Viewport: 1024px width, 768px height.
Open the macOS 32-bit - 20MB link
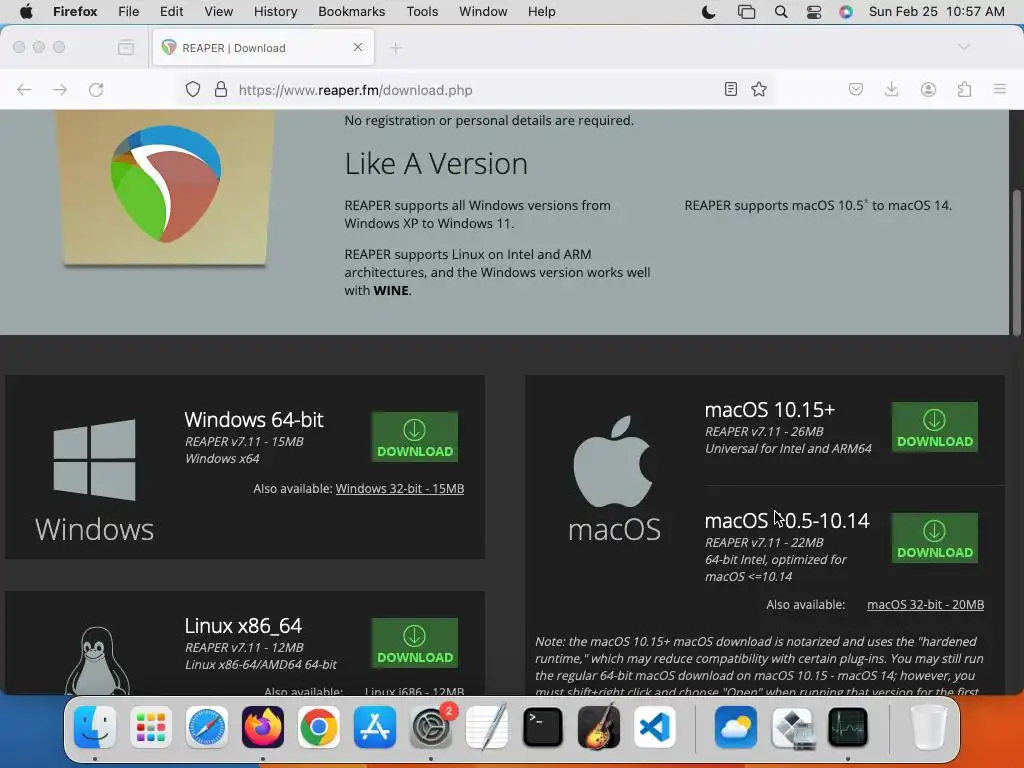coord(925,605)
